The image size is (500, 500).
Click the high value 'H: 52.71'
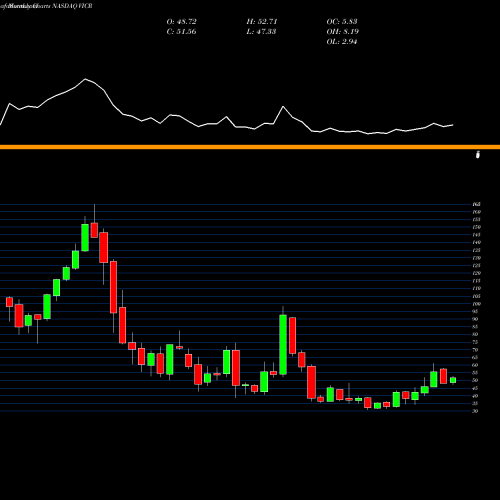coord(262,22)
